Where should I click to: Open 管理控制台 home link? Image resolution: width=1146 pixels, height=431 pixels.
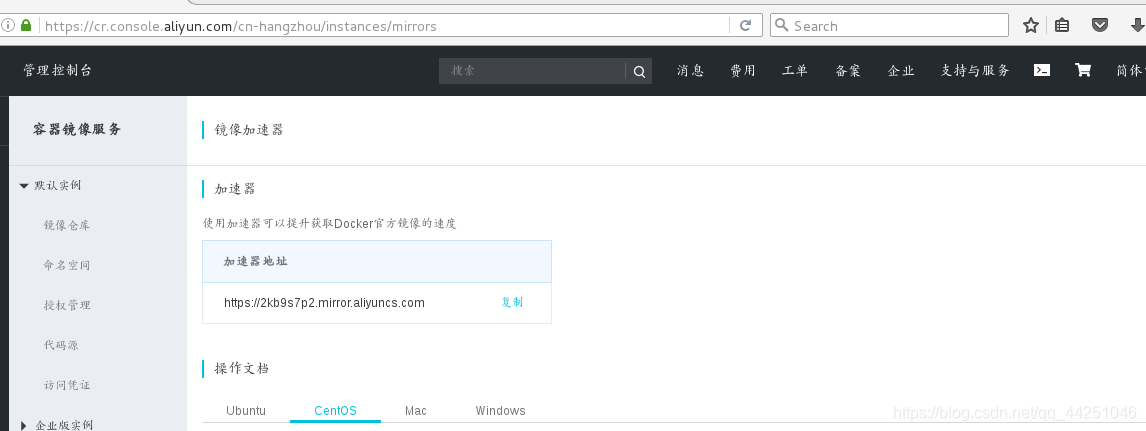pyautogui.click(x=58, y=70)
